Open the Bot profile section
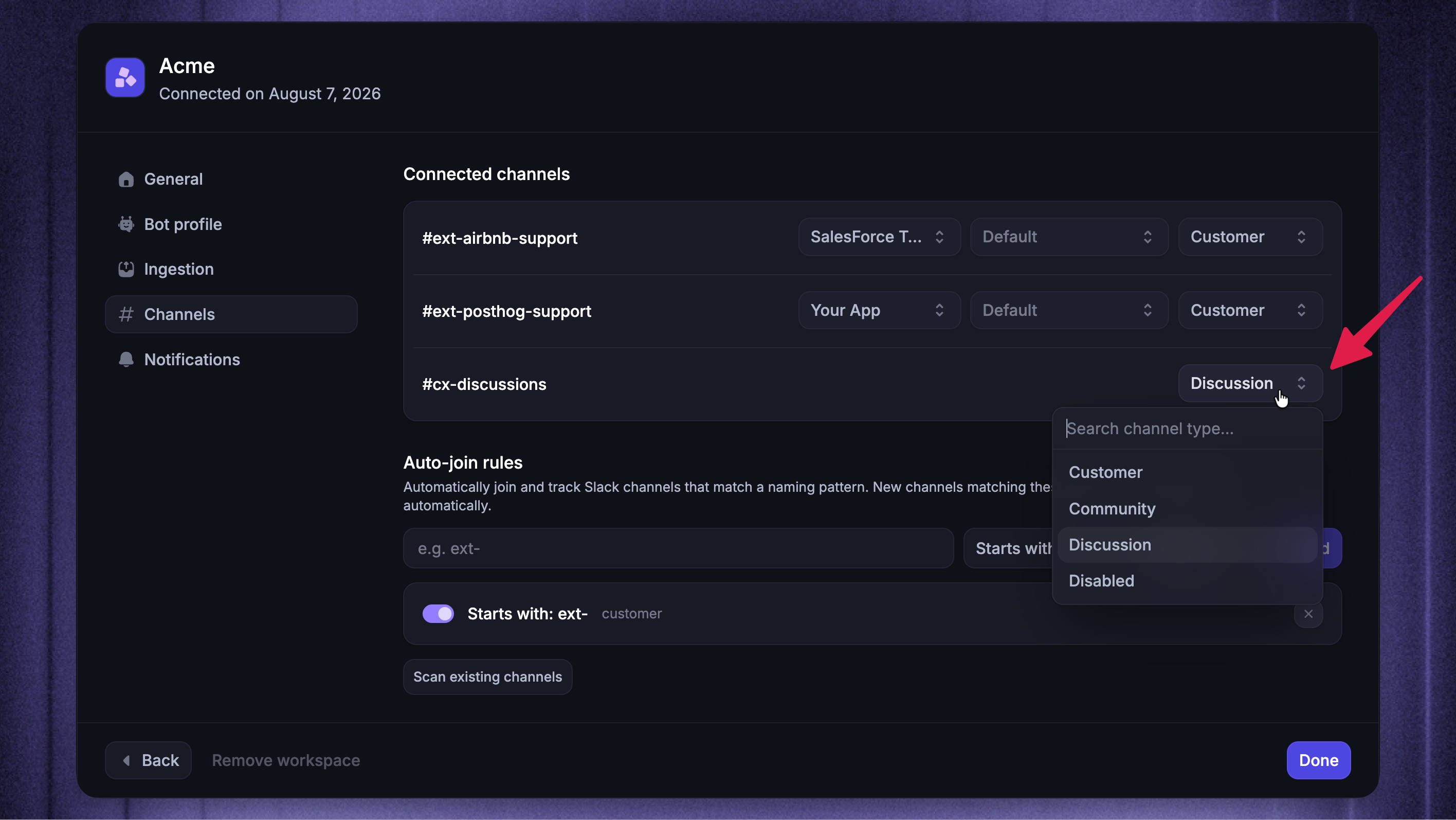This screenshot has height=820, width=1456. [x=231, y=224]
